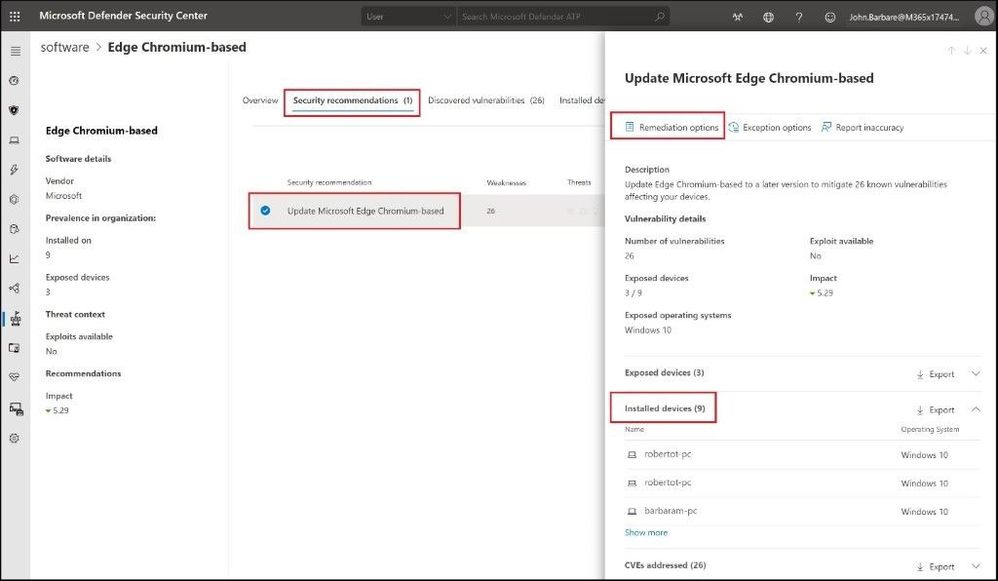Click the Operating System column header
The width and height of the screenshot is (998, 581).
coord(930,430)
